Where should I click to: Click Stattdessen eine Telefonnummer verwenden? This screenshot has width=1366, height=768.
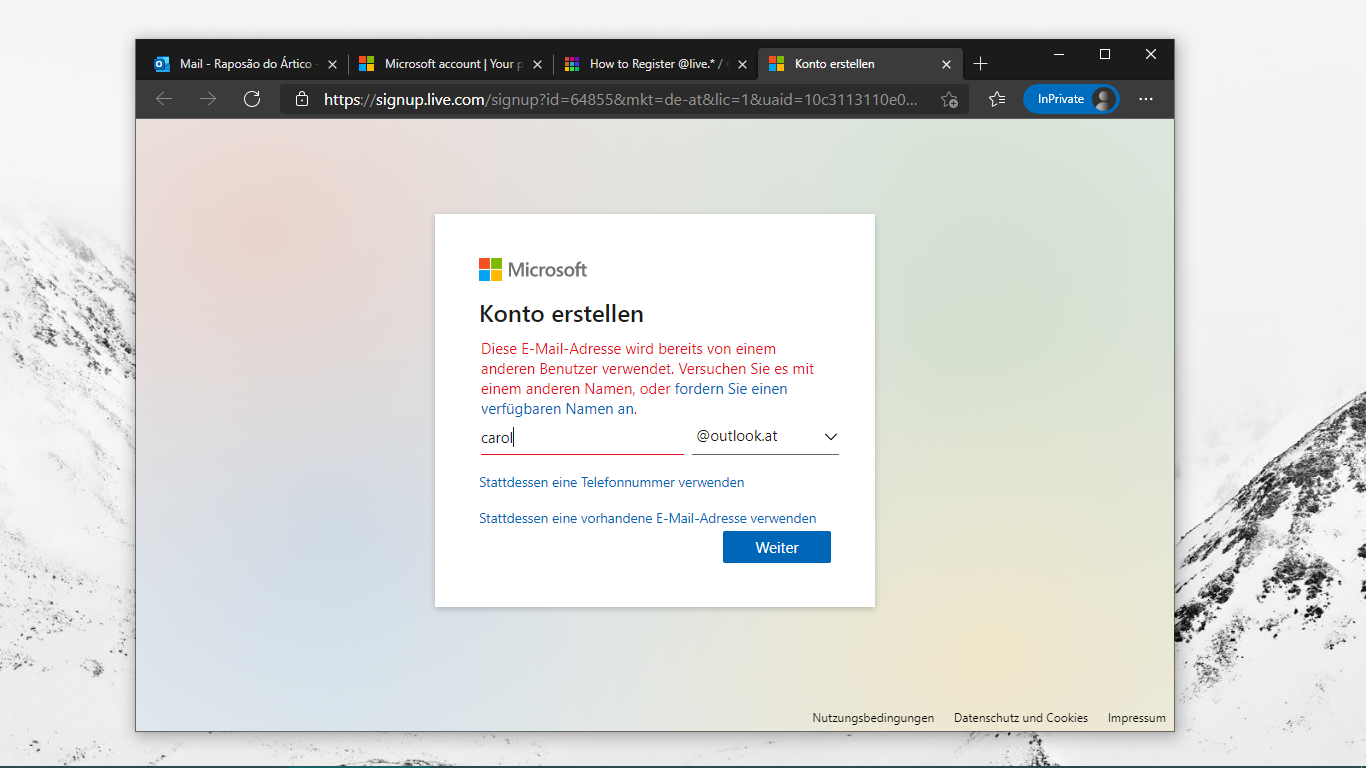612,482
